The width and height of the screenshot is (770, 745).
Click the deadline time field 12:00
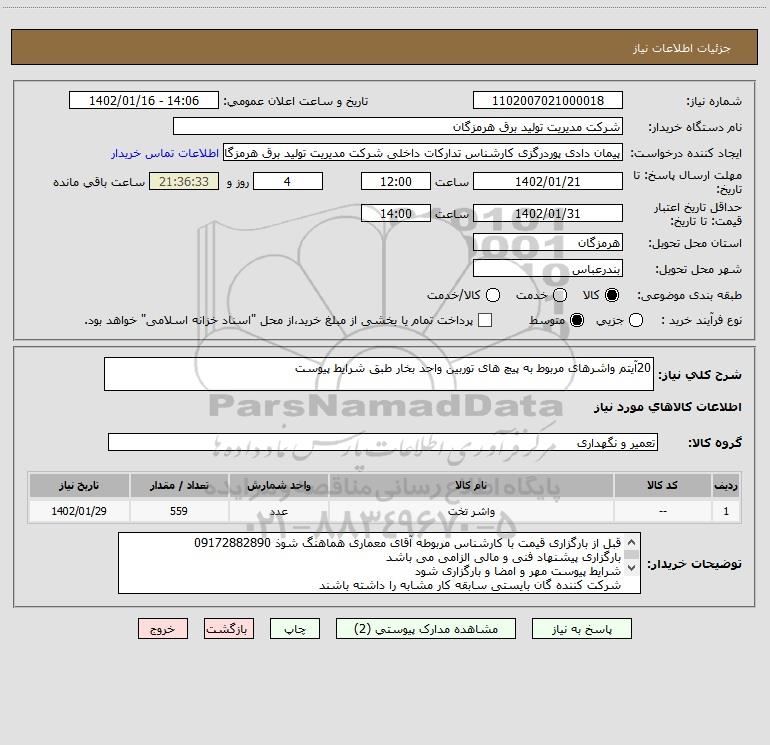click(396, 181)
